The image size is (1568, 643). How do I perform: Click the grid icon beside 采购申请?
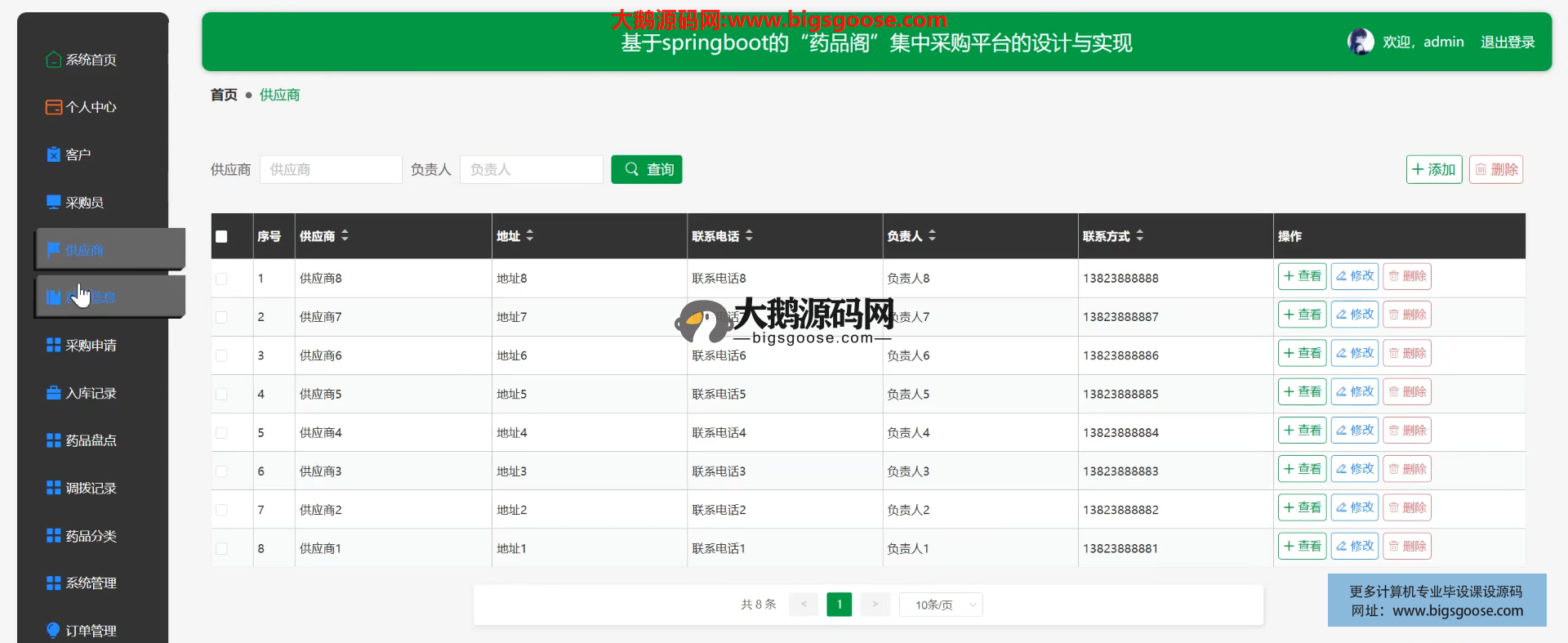[53, 346]
